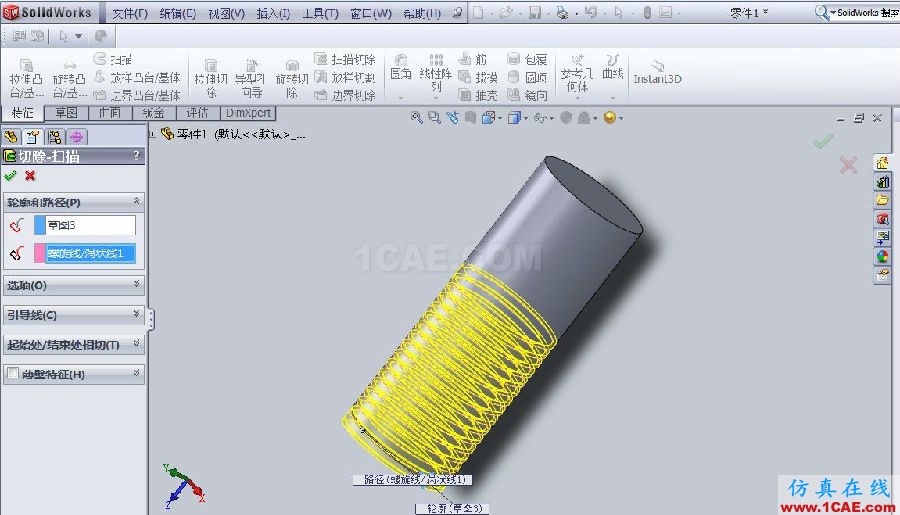This screenshot has height=515, width=900.
Task: Expand the Reference Geometry (参考几何体) dropdown
Action: point(577,98)
